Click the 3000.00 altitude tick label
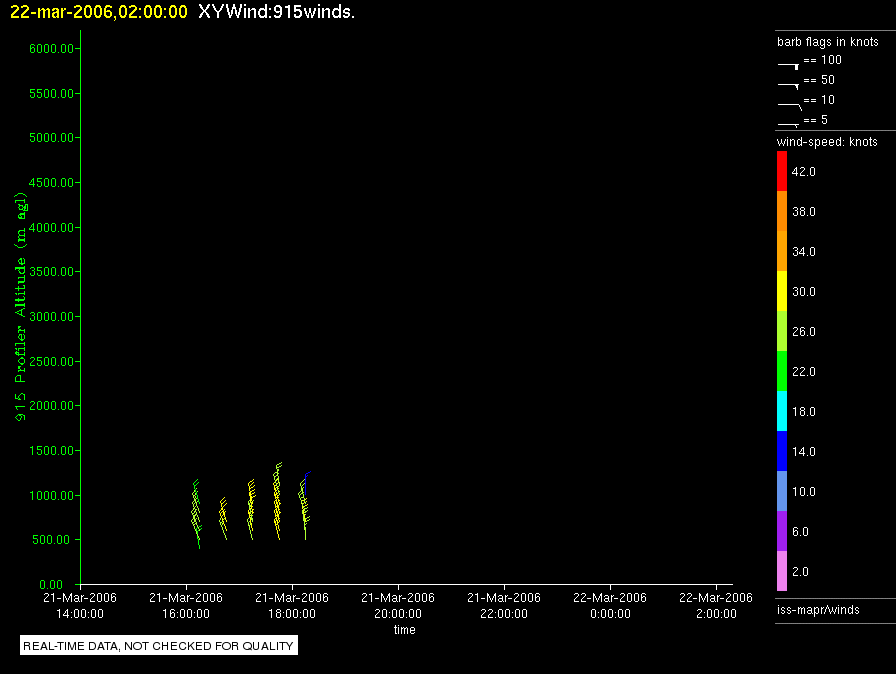This screenshot has height=674, width=896. [51, 316]
